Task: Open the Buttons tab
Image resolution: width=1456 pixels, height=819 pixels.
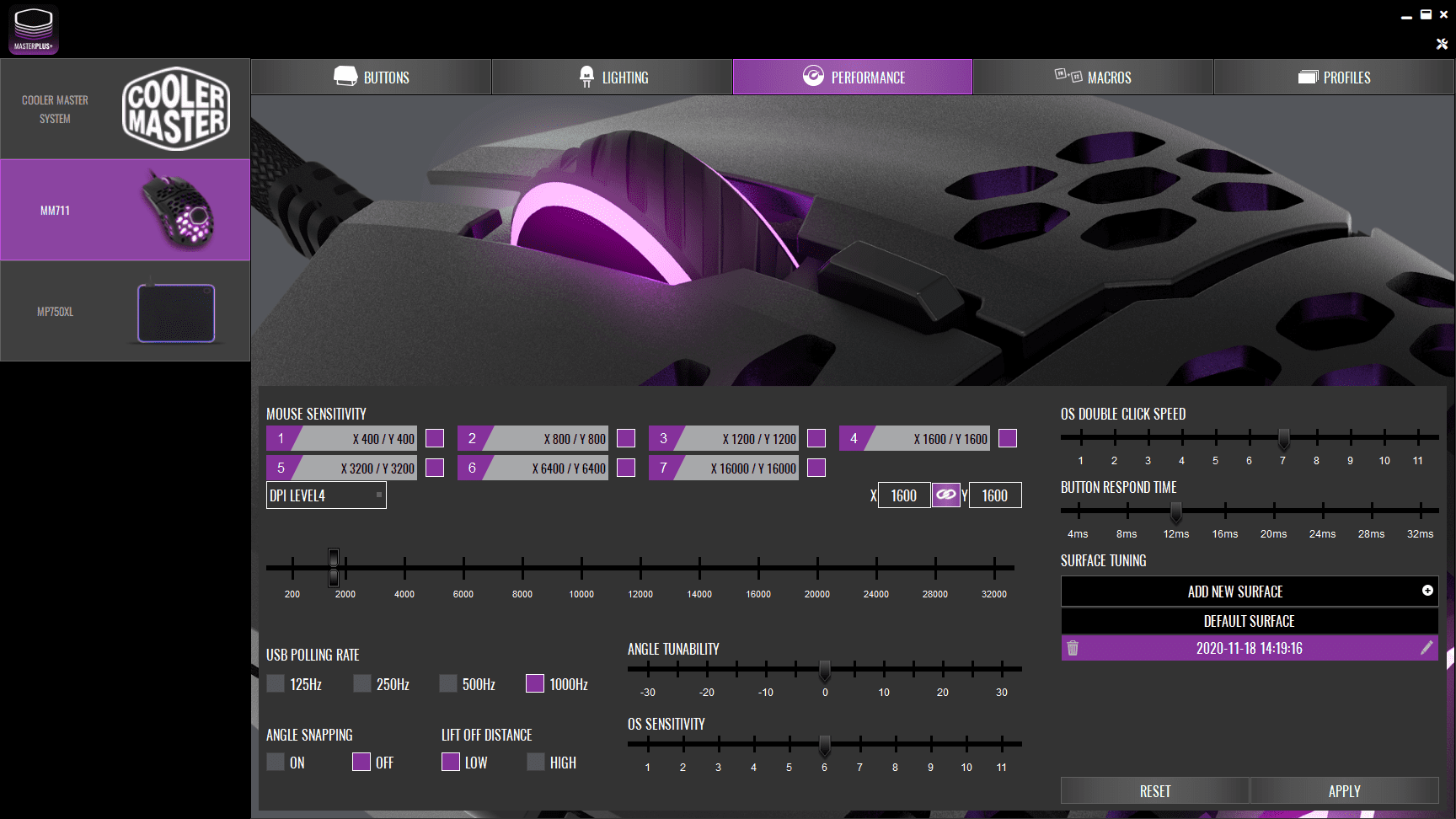Action: pyautogui.click(x=372, y=77)
